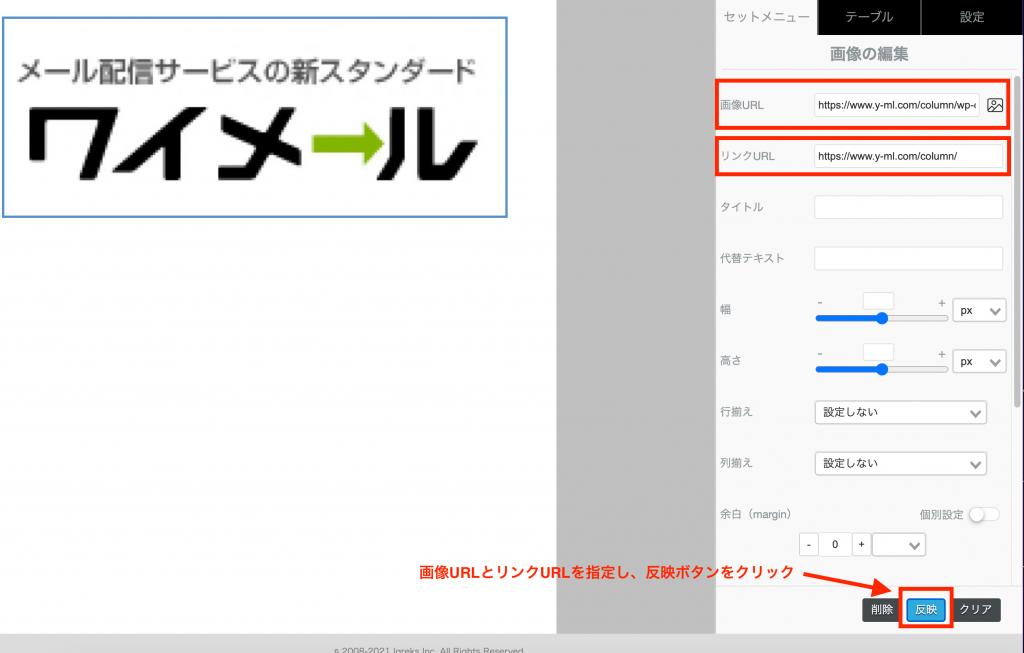Click the 高さ height slider handle
Screen dimensions: 1024x653
coord(882,369)
